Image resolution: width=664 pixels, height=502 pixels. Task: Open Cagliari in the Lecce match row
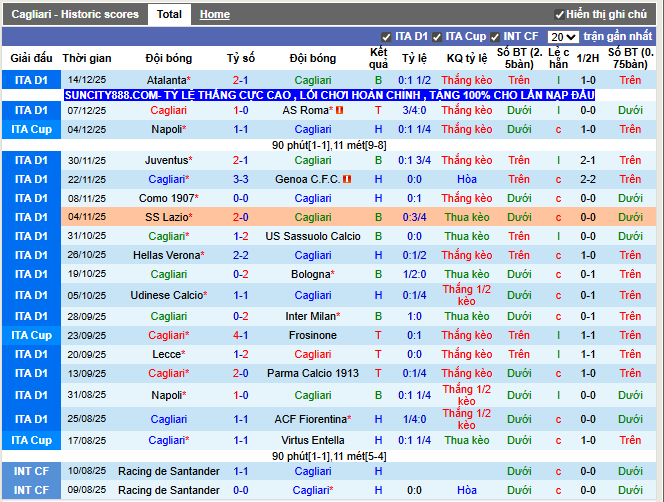tap(313, 354)
